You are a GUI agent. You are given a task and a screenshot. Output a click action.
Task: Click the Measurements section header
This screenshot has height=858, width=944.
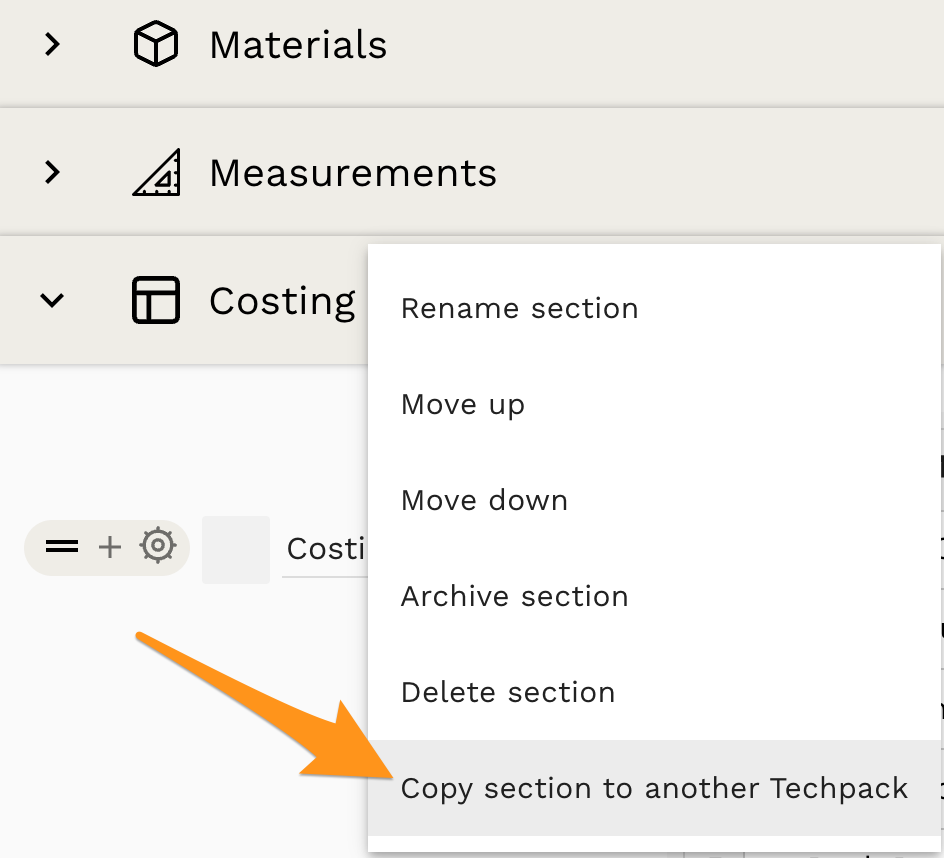coord(353,172)
